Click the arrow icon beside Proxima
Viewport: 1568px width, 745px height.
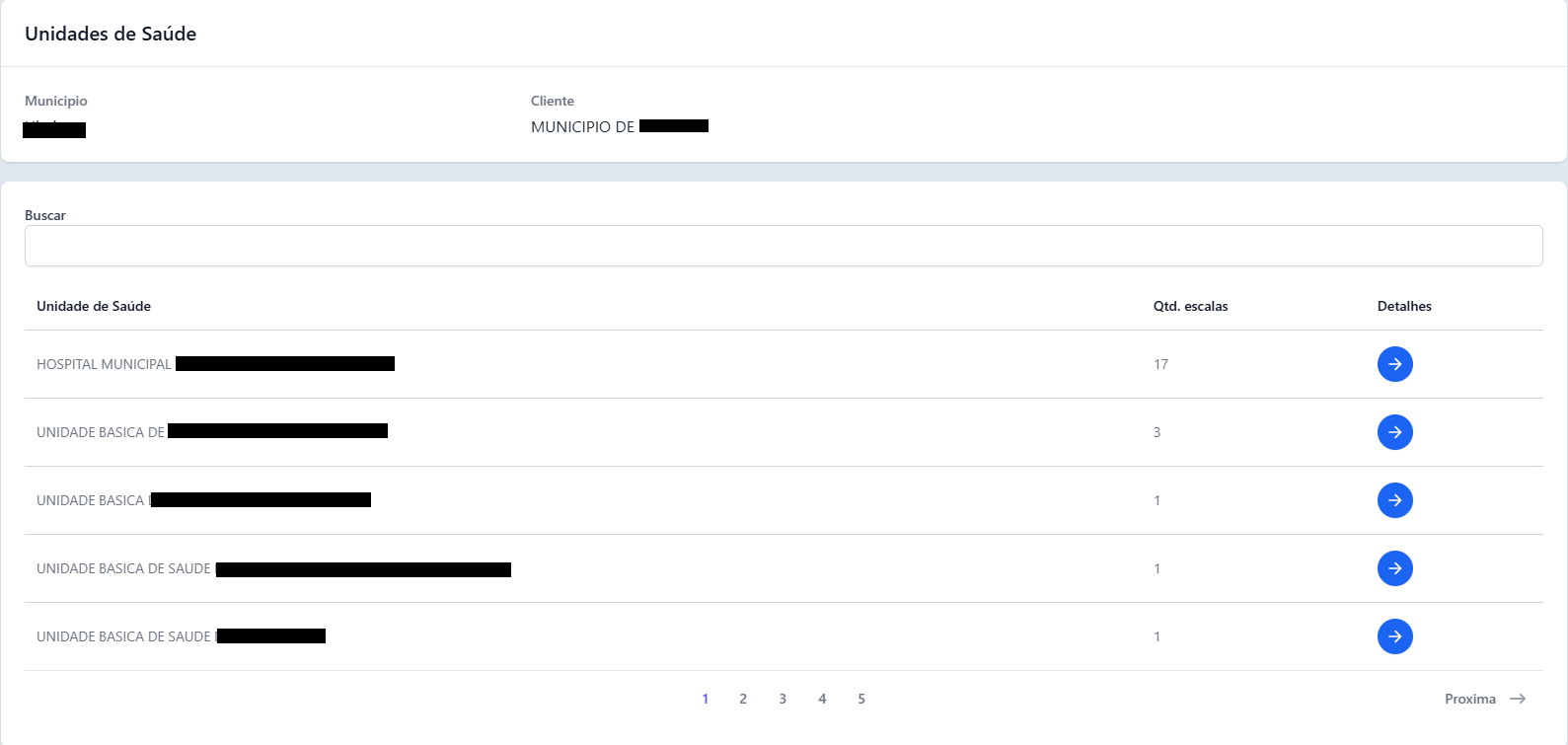point(1518,699)
